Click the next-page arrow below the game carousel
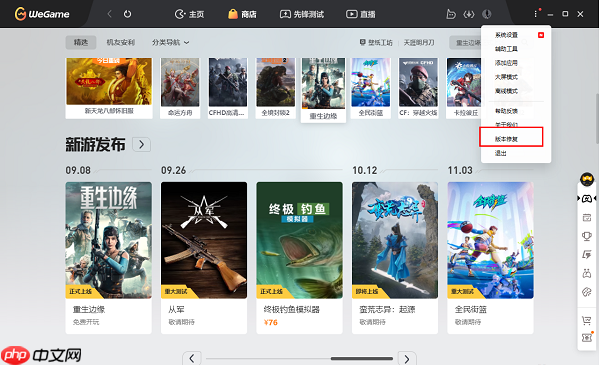The image size is (600, 365). point(407,359)
